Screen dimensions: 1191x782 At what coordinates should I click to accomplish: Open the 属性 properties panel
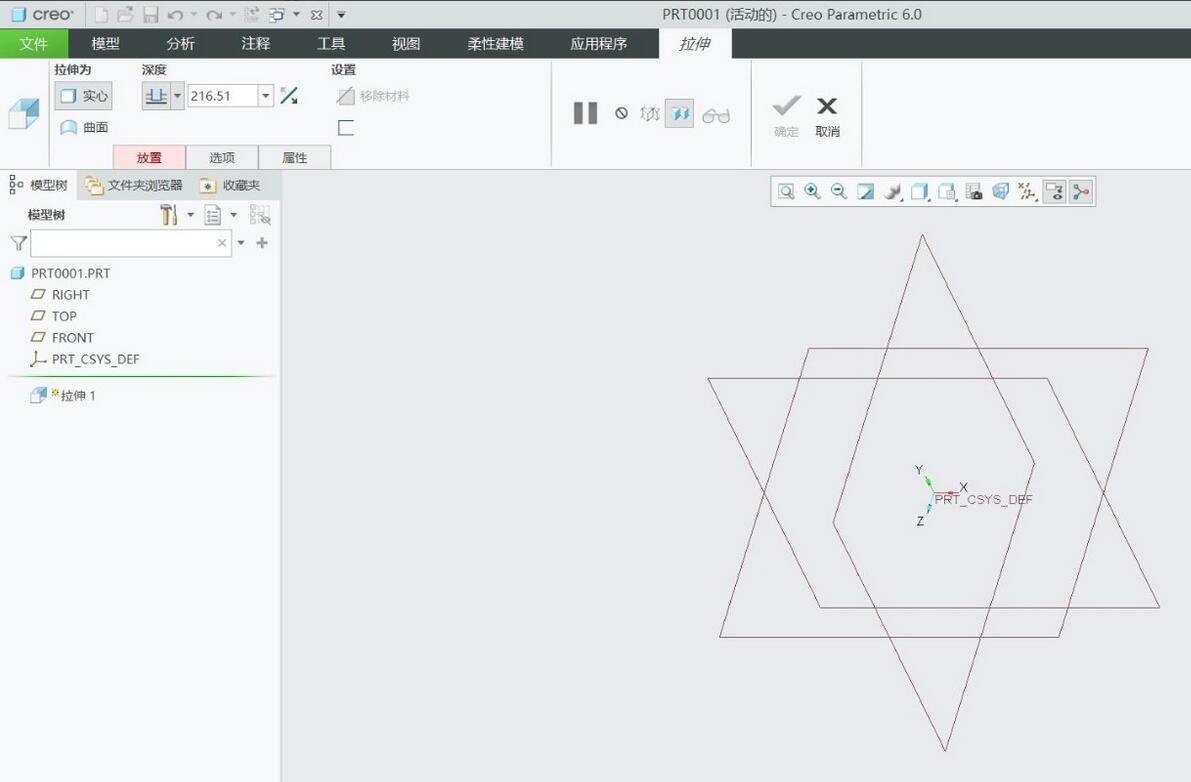(x=295, y=157)
